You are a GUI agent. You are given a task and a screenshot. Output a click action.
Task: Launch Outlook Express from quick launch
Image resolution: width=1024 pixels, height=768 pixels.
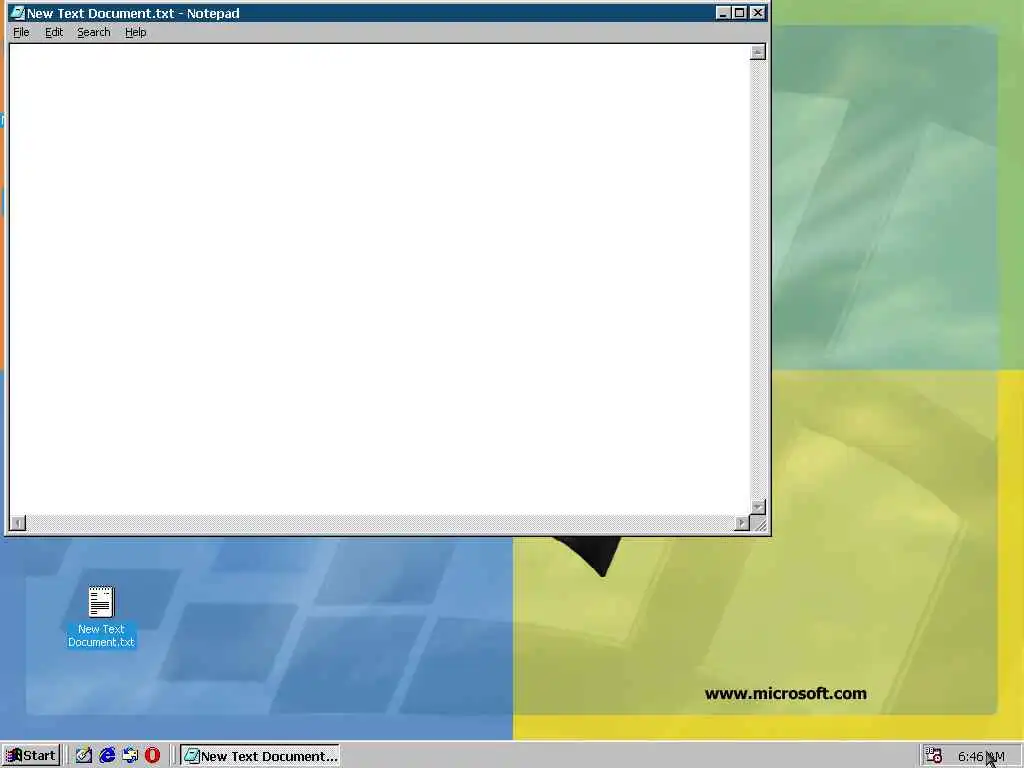(130, 756)
